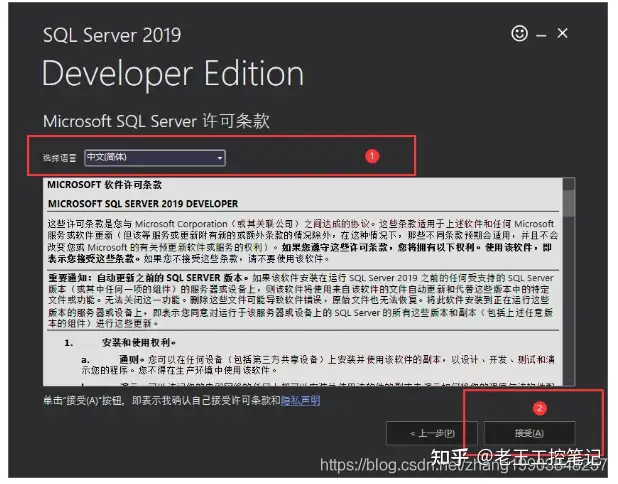618x484 pixels.
Task: Minimize the SQL Server installer window
Action: [x=541, y=36]
